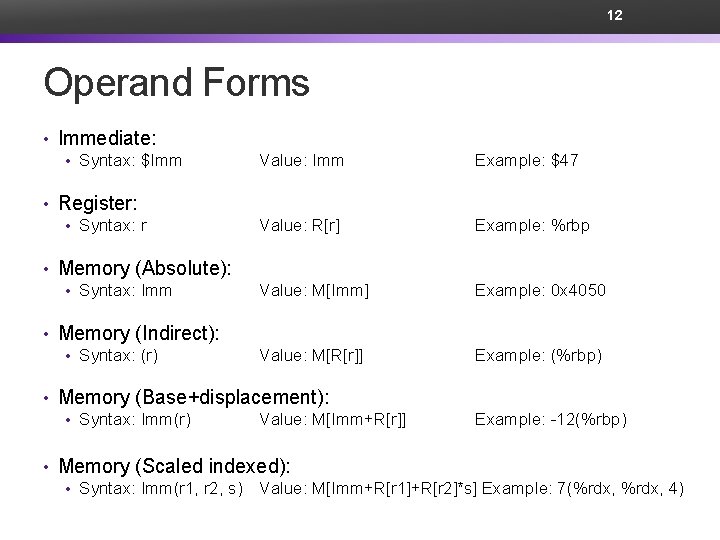Click 'Example: (%rbp)' text
720x540 pixels.
tap(538, 355)
